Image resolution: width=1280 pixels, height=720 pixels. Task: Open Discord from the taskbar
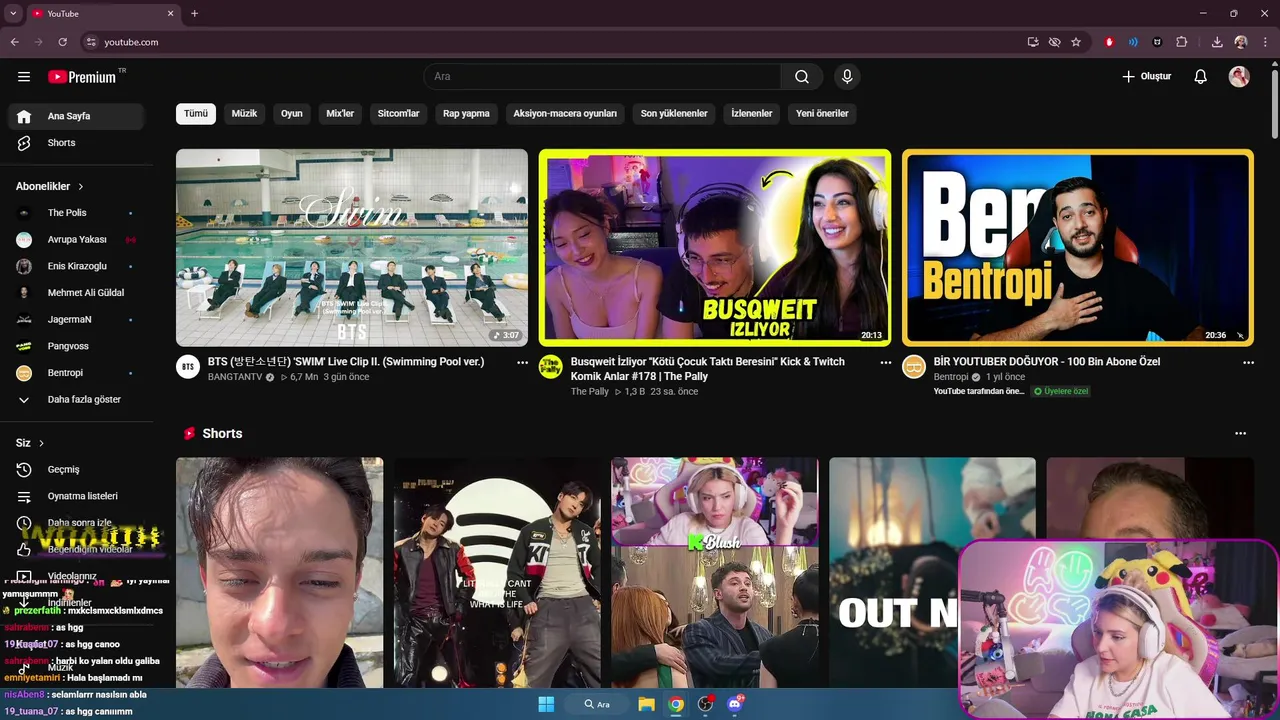[736, 704]
